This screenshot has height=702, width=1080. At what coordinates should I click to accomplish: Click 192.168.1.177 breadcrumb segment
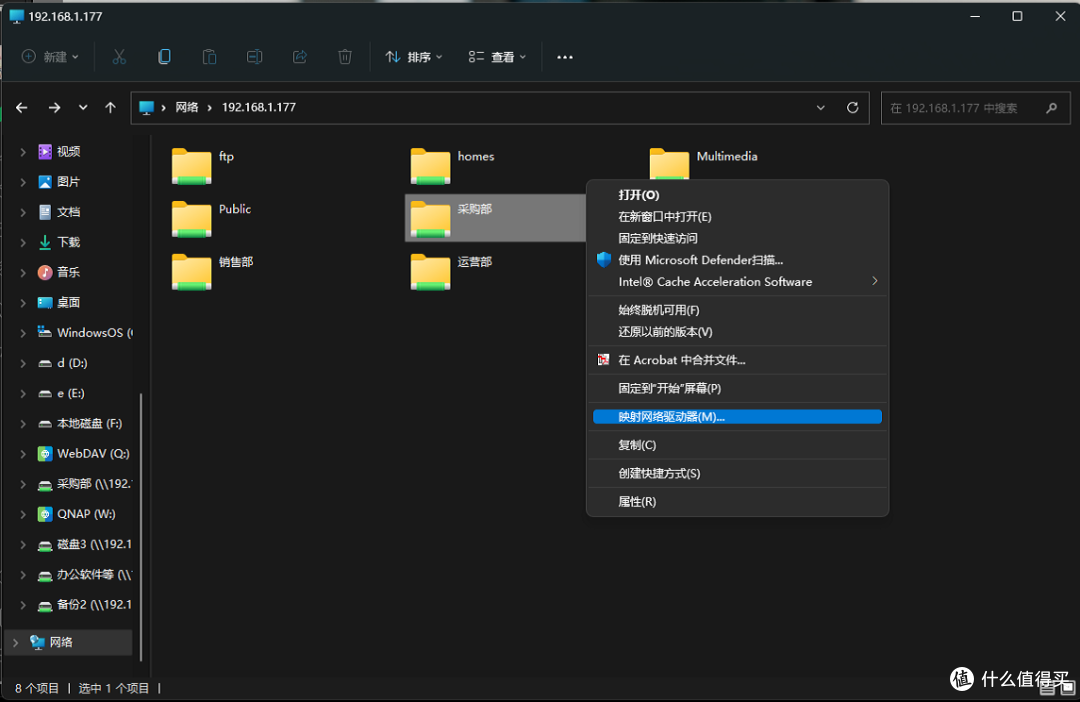[x=258, y=107]
